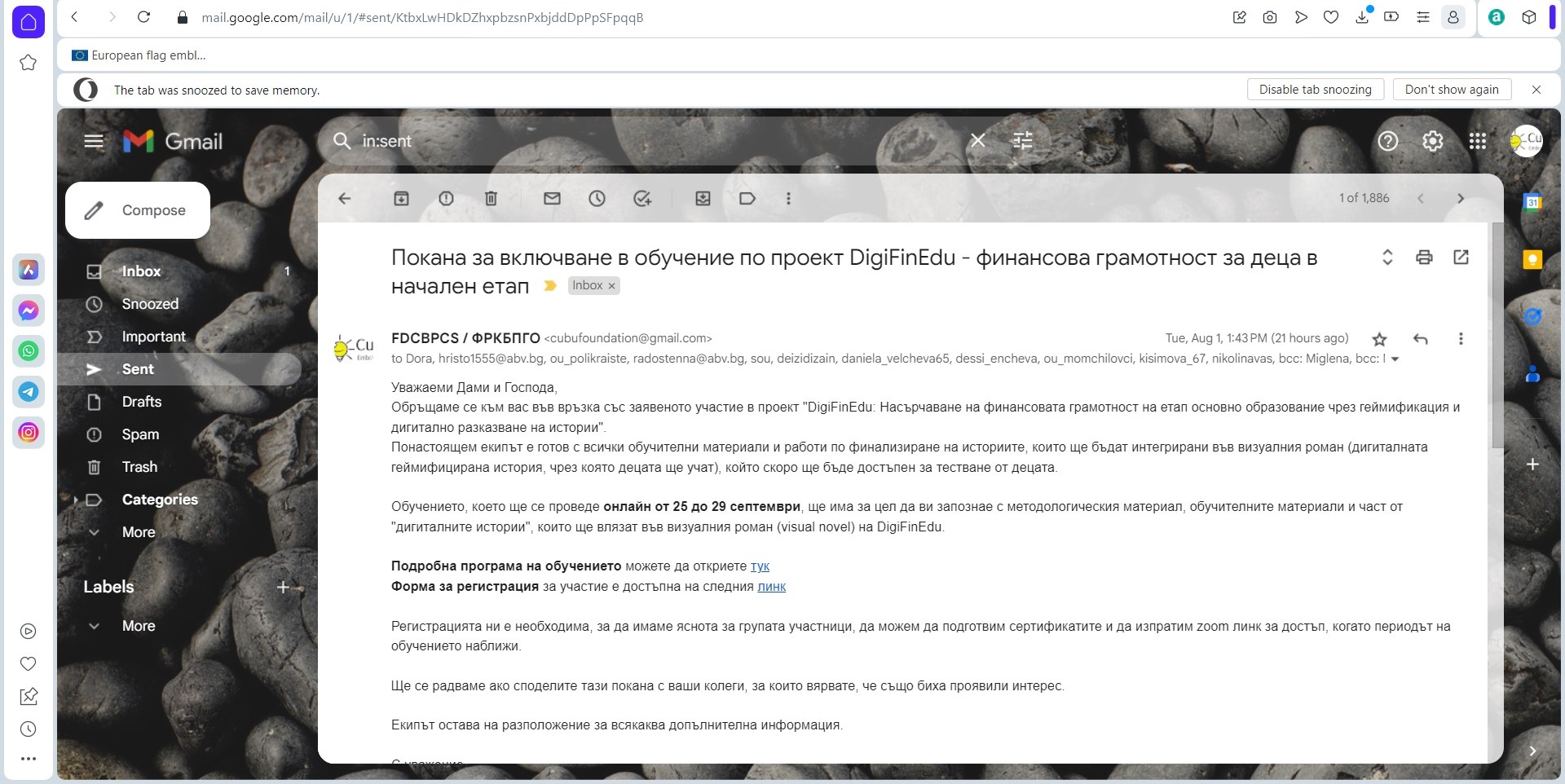Reload the browser page
Image resolution: width=1565 pixels, height=784 pixels.
click(143, 17)
